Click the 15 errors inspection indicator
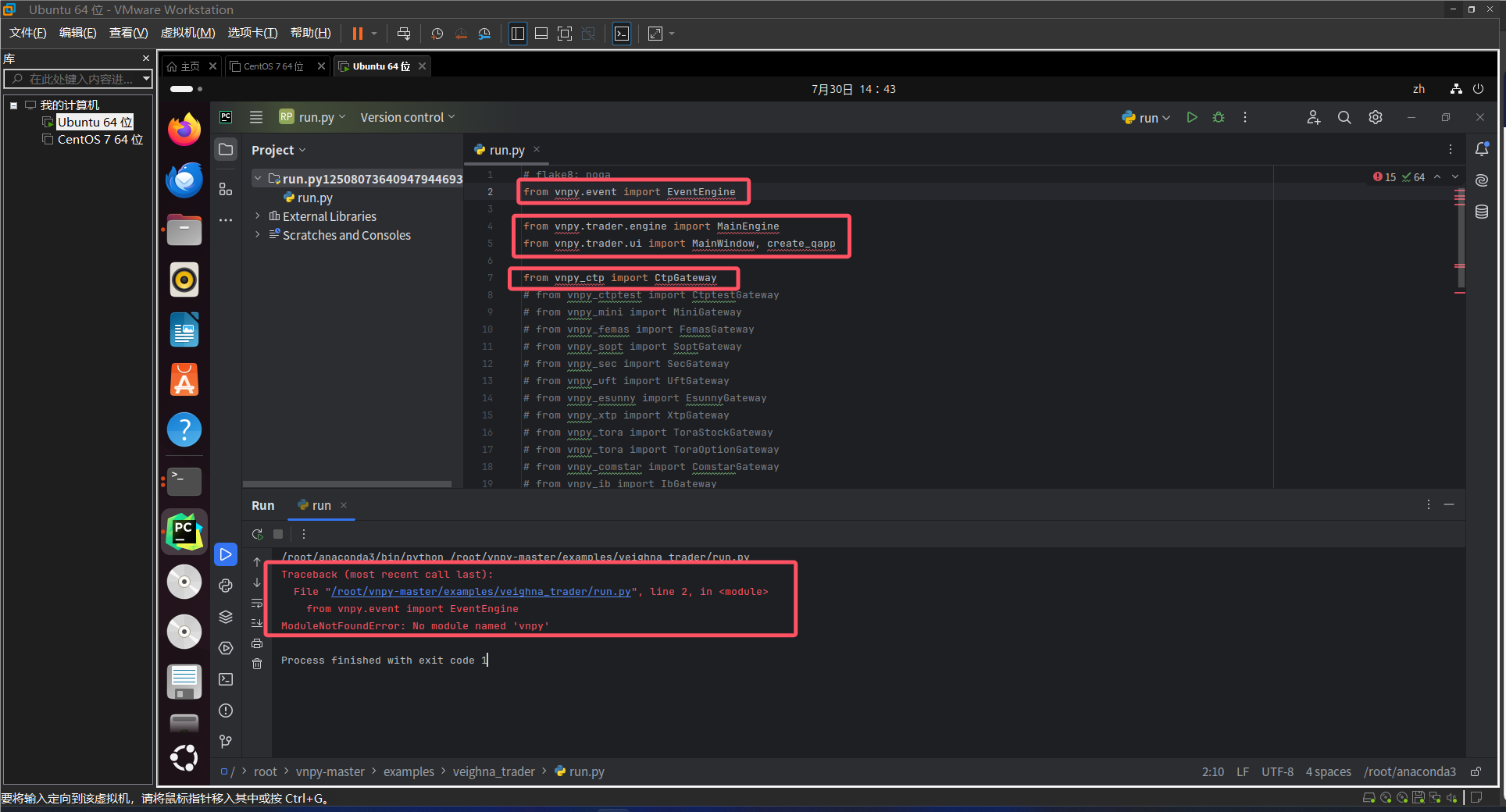 point(1384,177)
